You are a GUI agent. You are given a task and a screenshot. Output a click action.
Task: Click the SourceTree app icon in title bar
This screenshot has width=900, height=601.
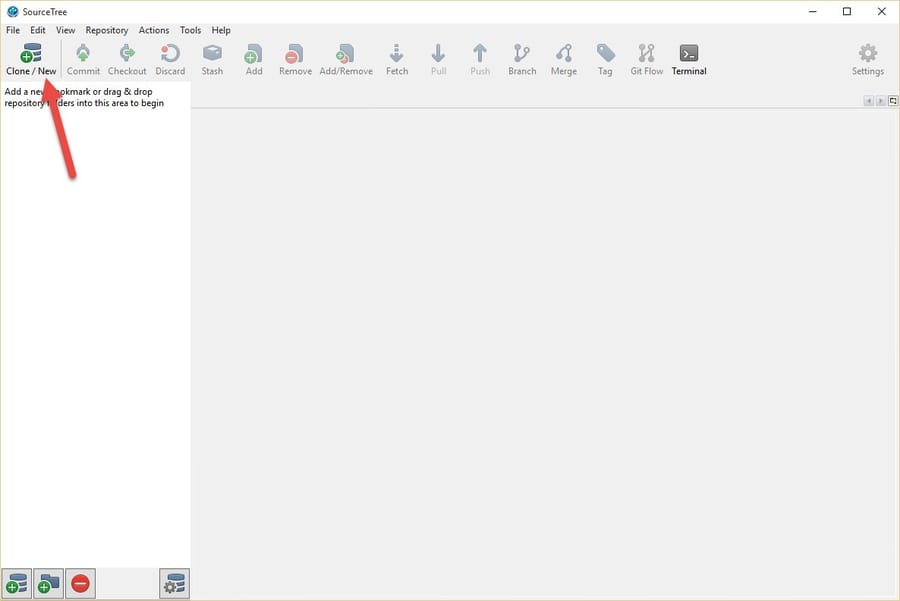(13, 11)
